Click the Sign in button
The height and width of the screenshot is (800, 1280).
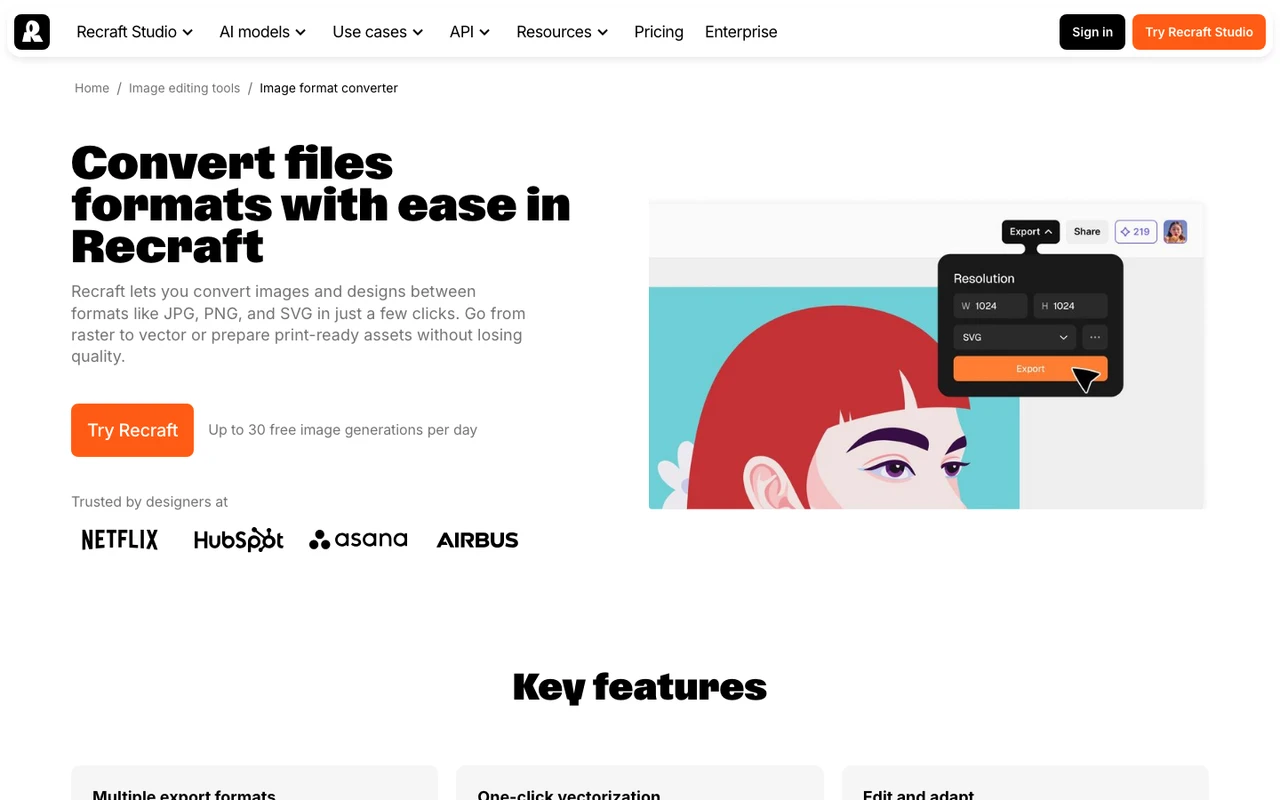(1092, 32)
